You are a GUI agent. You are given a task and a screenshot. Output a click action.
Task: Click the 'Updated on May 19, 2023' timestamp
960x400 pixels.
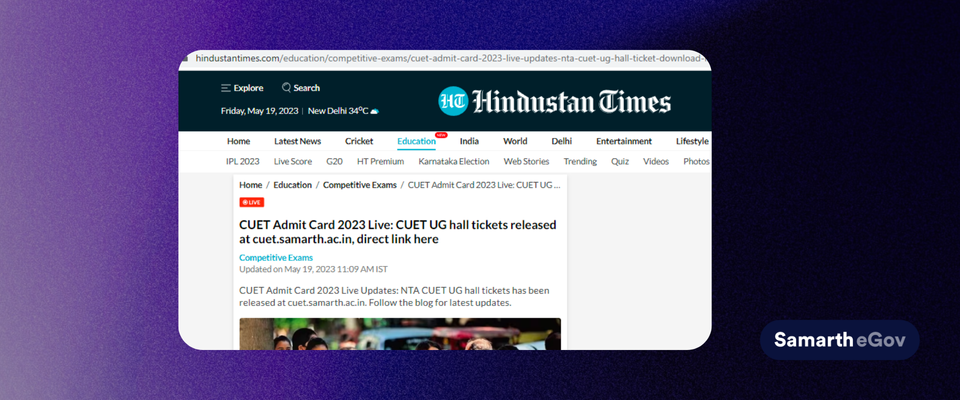[x=313, y=270]
